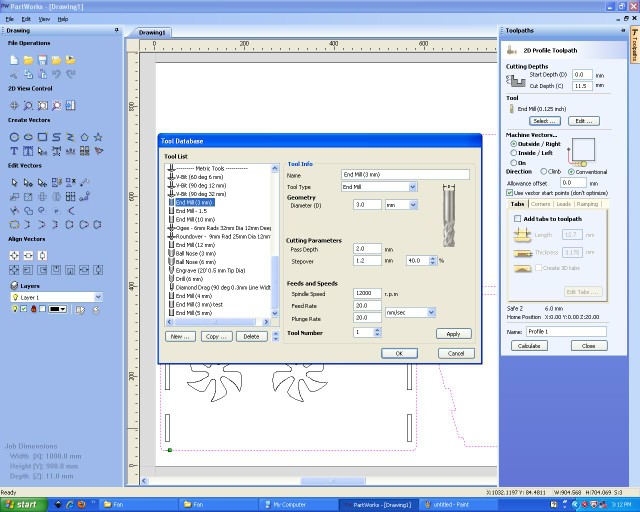Viewport: 640px width, 512px height.
Task: Adjust the Stepover percentage spinner
Action: (433, 260)
